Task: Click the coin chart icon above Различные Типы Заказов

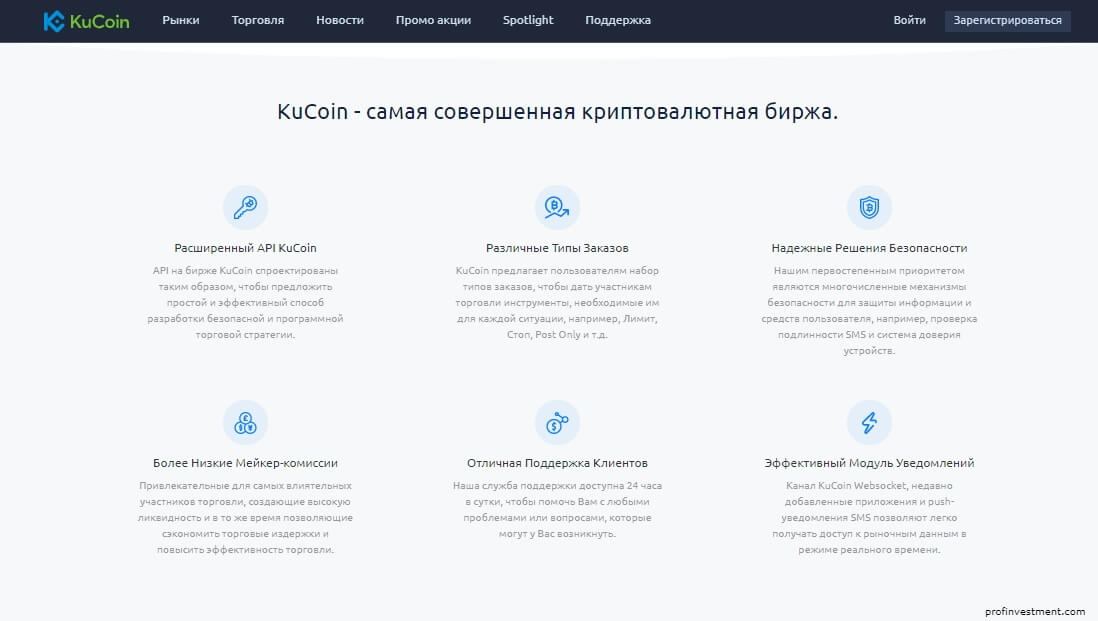Action: [557, 207]
